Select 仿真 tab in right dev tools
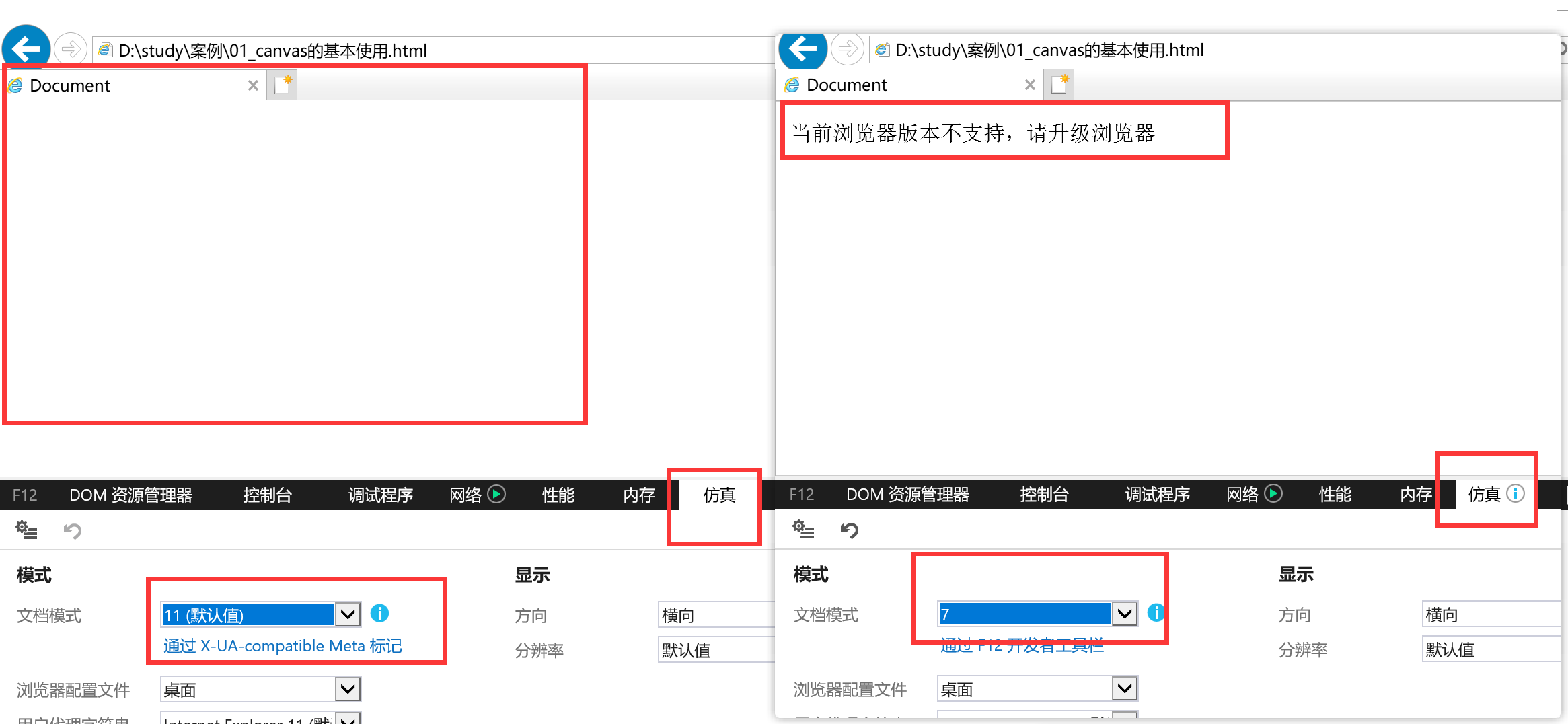The width and height of the screenshot is (1568, 724). 1495,495
